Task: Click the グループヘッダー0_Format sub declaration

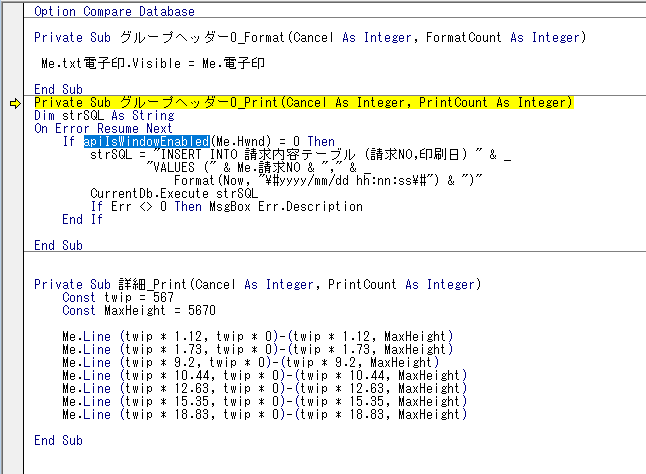Action: coord(310,37)
